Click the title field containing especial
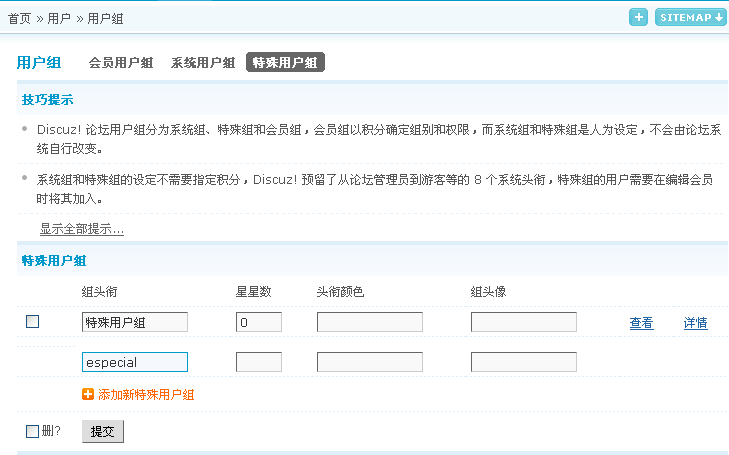Viewport: 729px width, 455px height. [x=135, y=362]
